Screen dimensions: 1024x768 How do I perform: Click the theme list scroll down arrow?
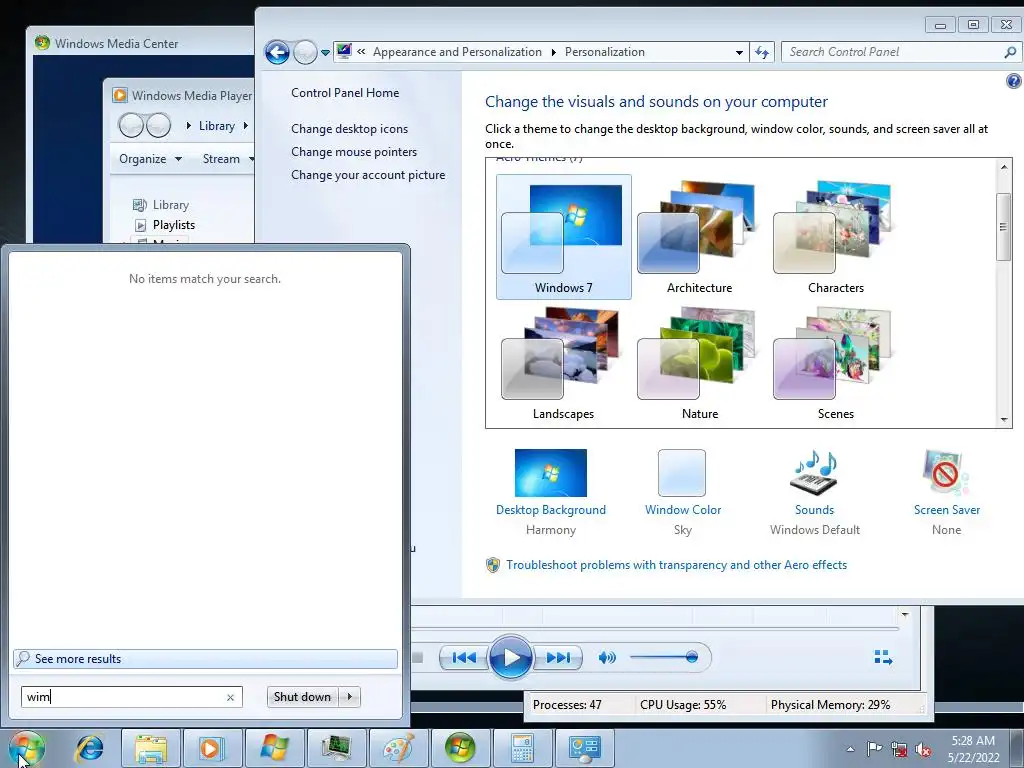[1004, 420]
